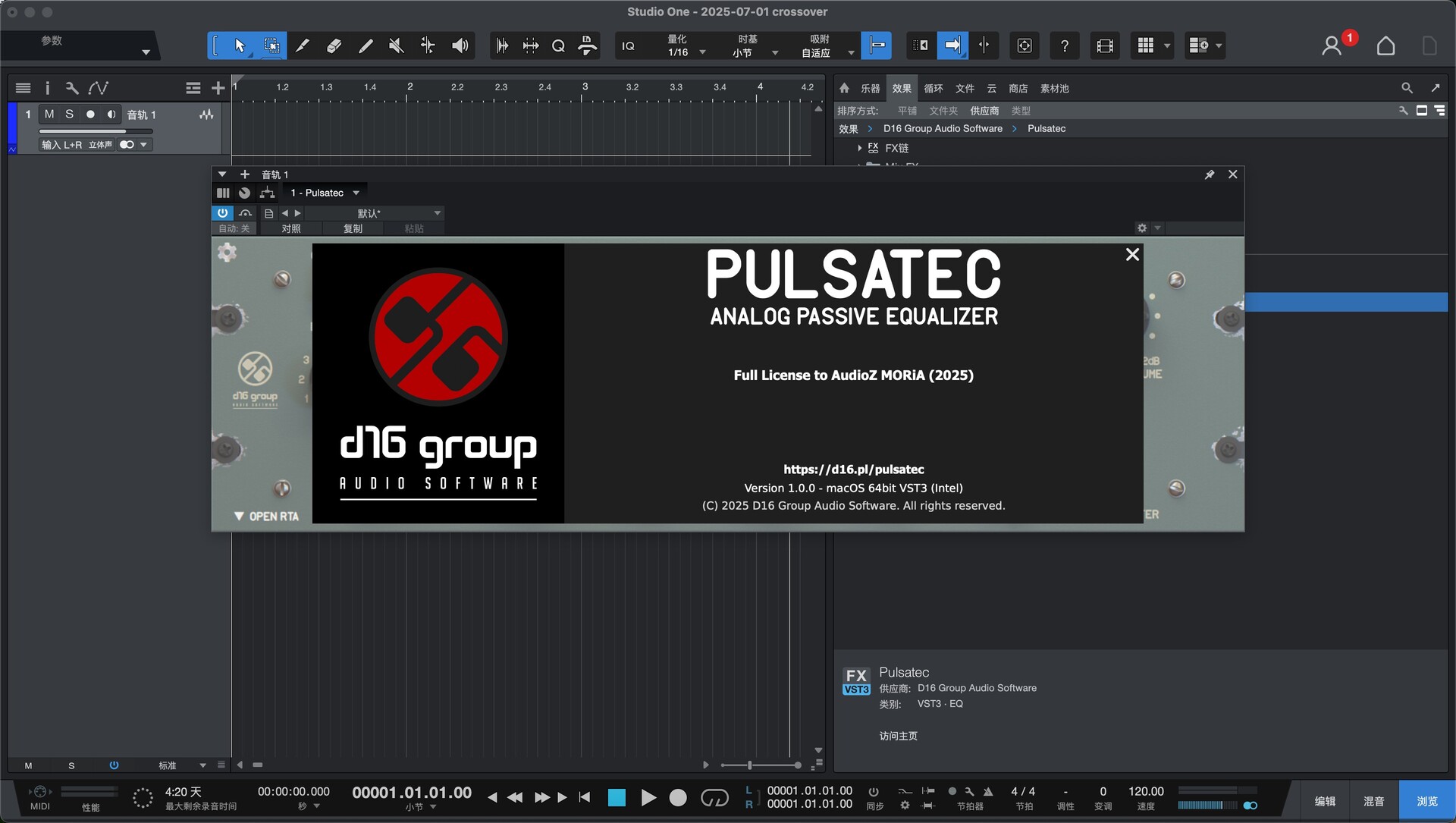This screenshot has width=1456, height=823.
Task: Open timebase 小节 dropdown
Action: 755,52
